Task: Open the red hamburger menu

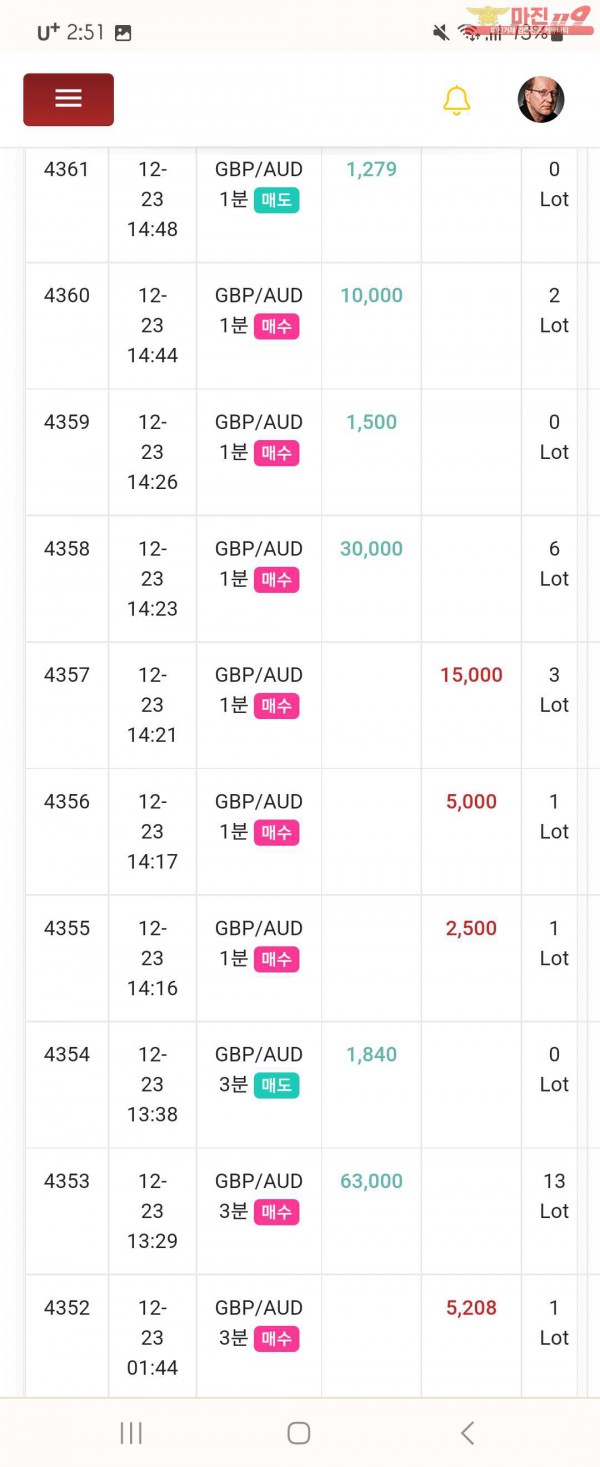Action: point(68,99)
